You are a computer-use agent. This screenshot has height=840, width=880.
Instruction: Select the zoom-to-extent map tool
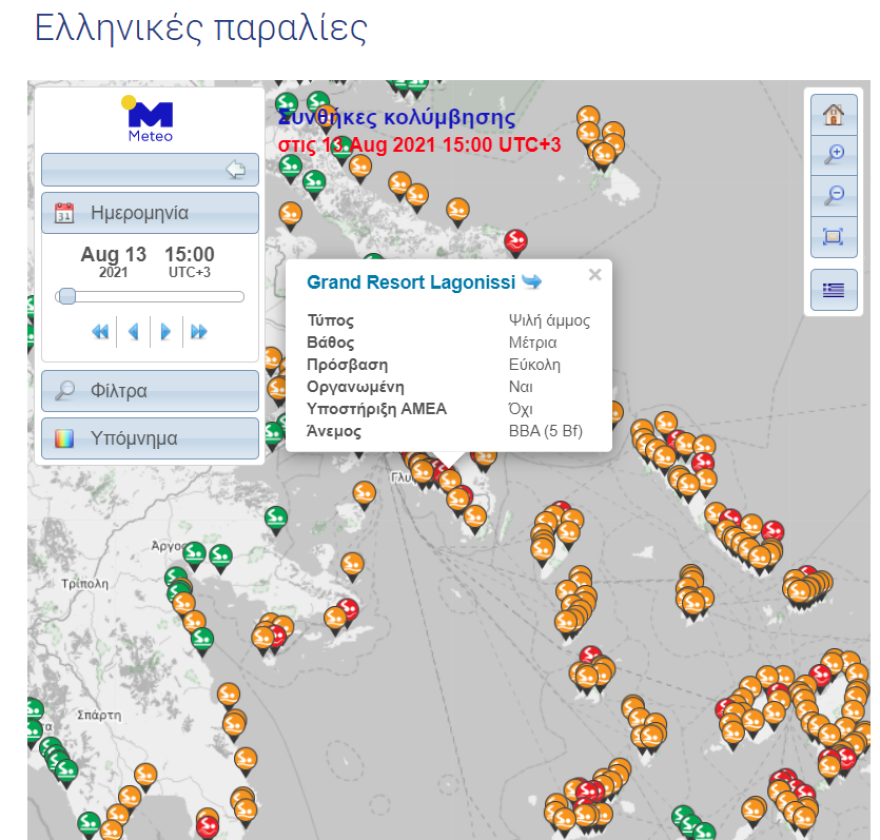pyautogui.click(x=833, y=236)
